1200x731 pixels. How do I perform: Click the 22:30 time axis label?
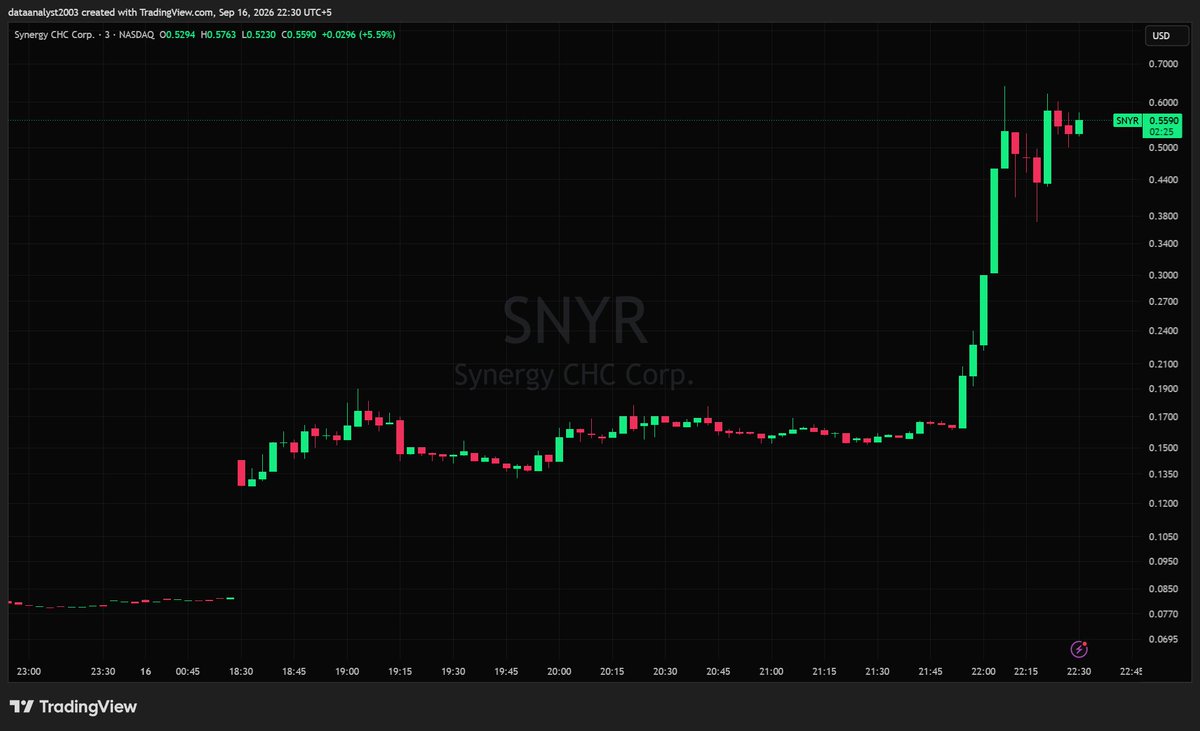coord(1078,671)
